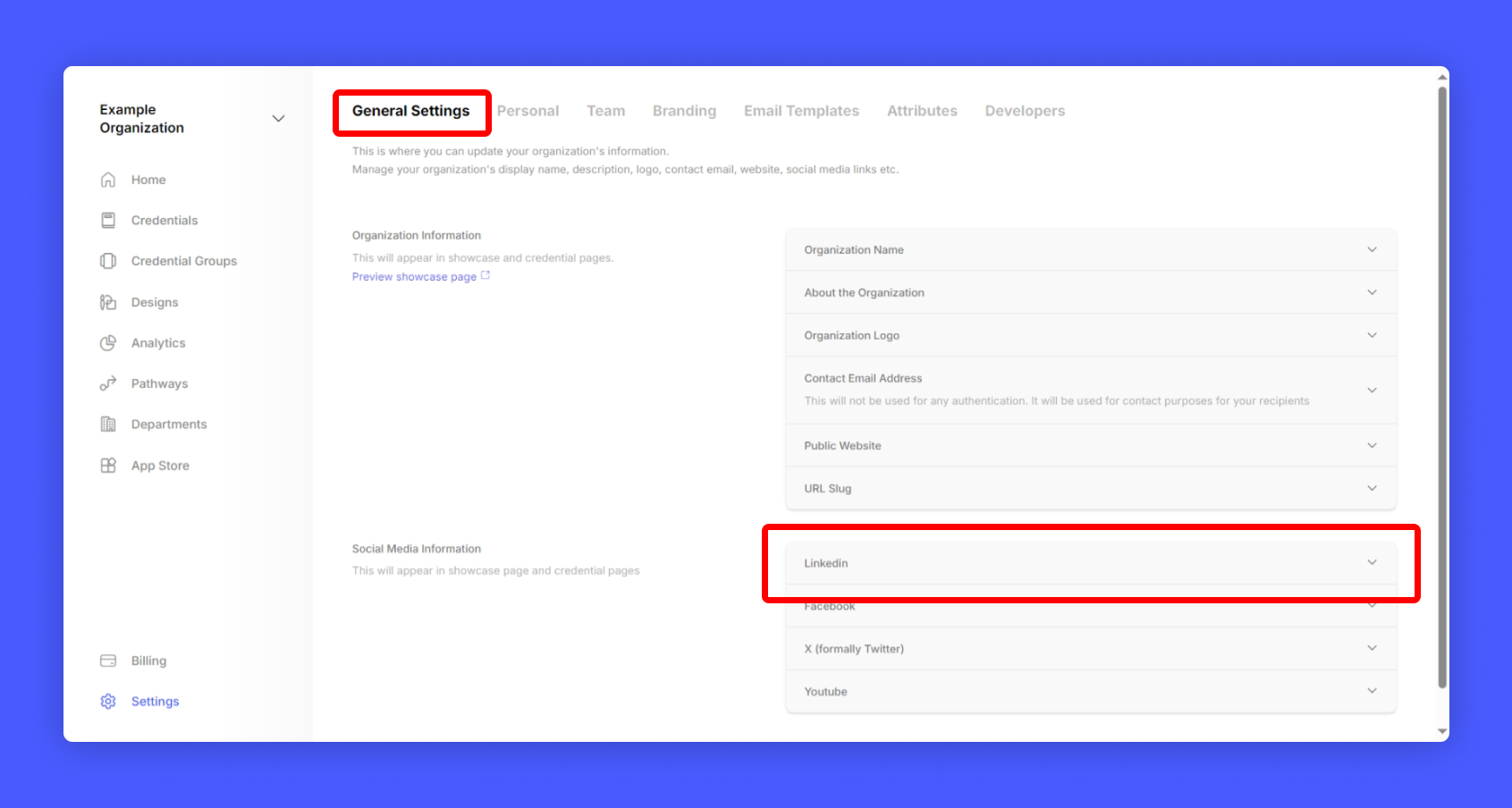This screenshot has height=808, width=1512.
Task: Click the Billing card icon
Action: 108,661
